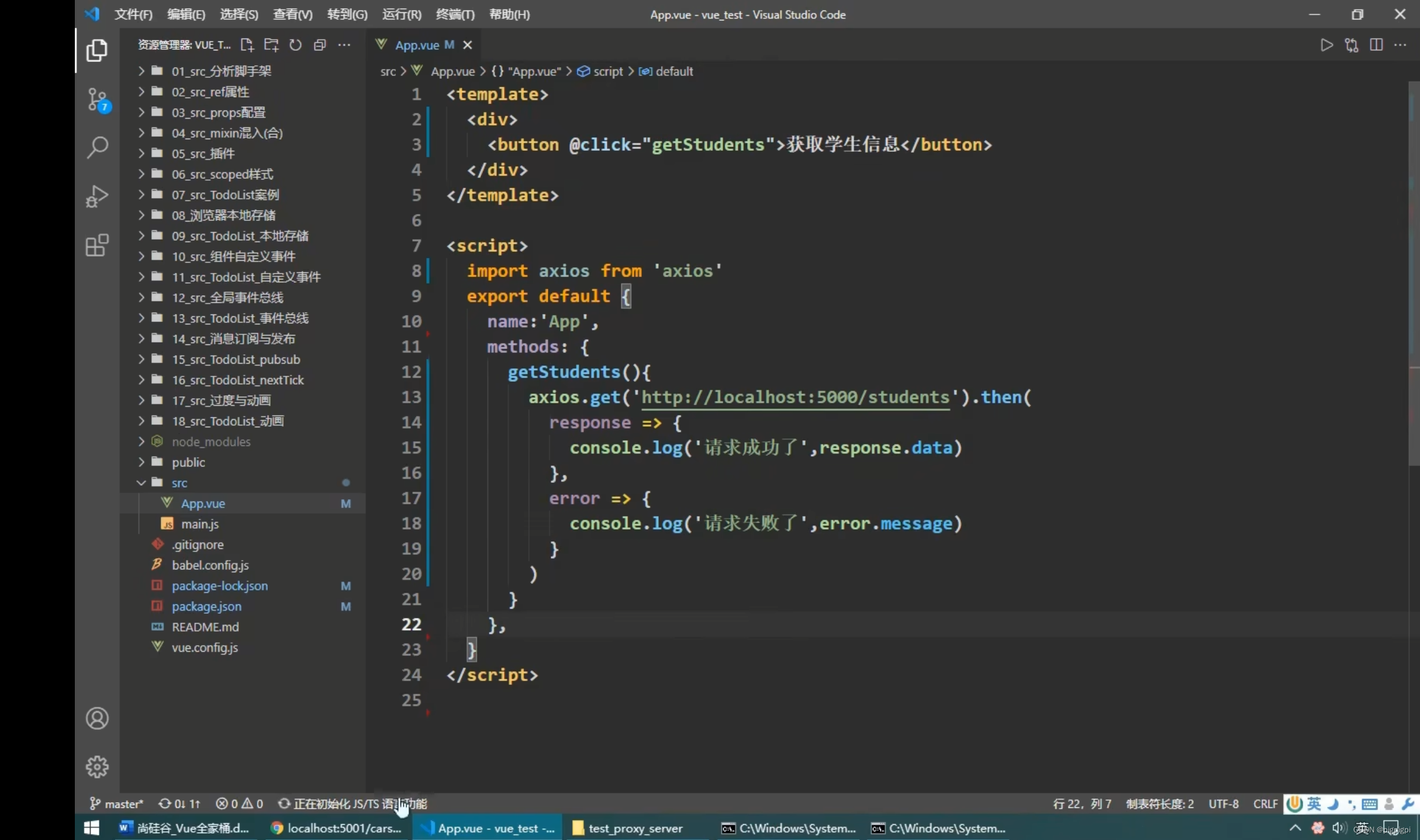1420x840 pixels.
Task: Click synchronize changes status item
Action: click(x=179, y=804)
